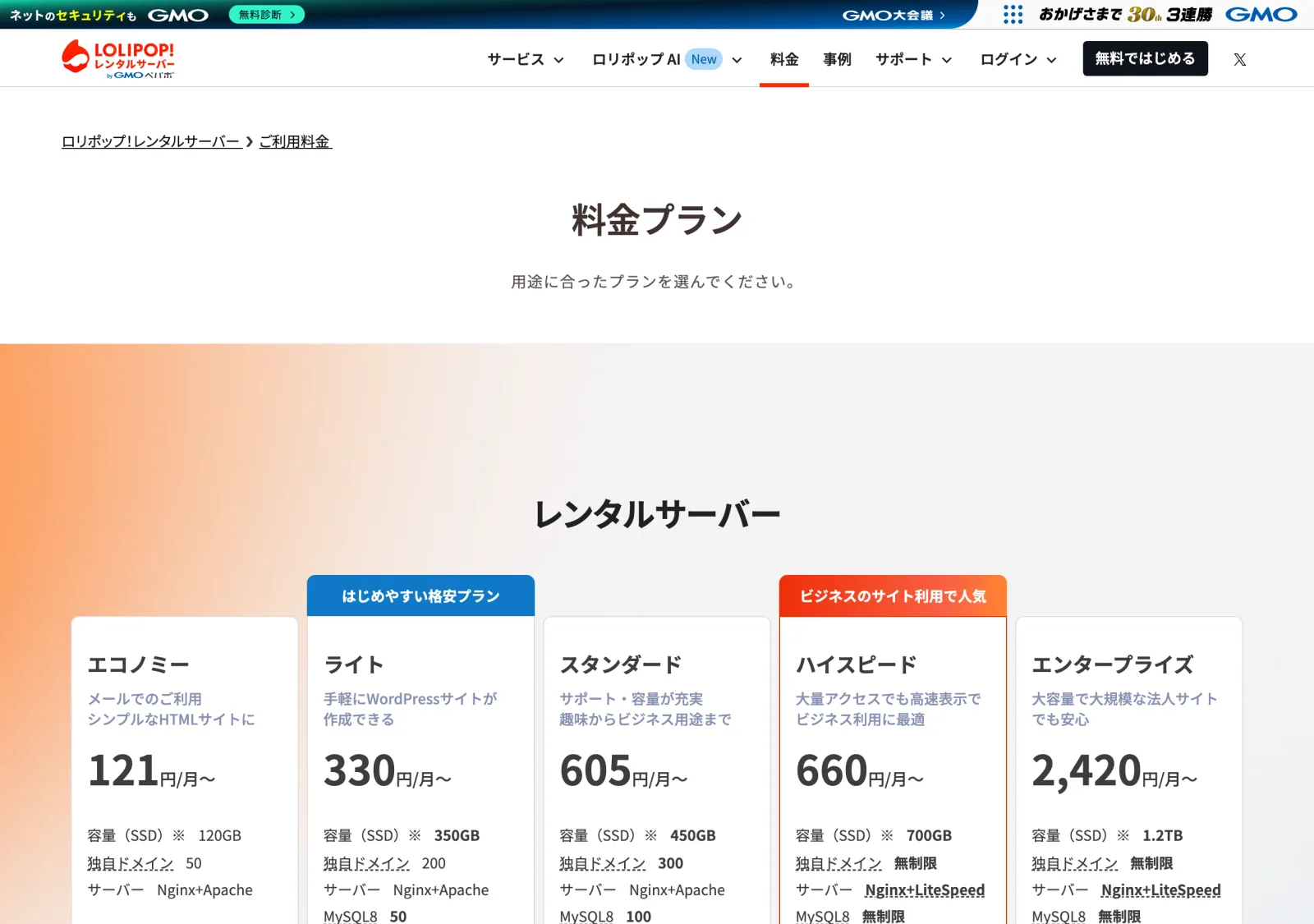Click MySQL8 label in スタンダード card
Screen dimensions: 1314x924
tap(586, 917)
